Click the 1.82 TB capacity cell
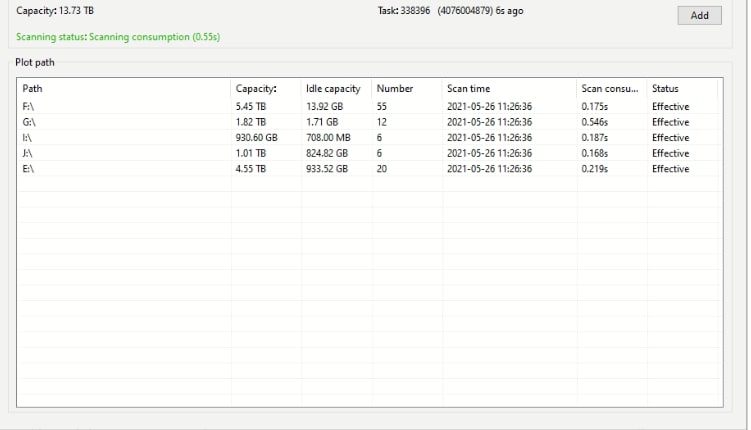751x430 pixels. point(250,122)
